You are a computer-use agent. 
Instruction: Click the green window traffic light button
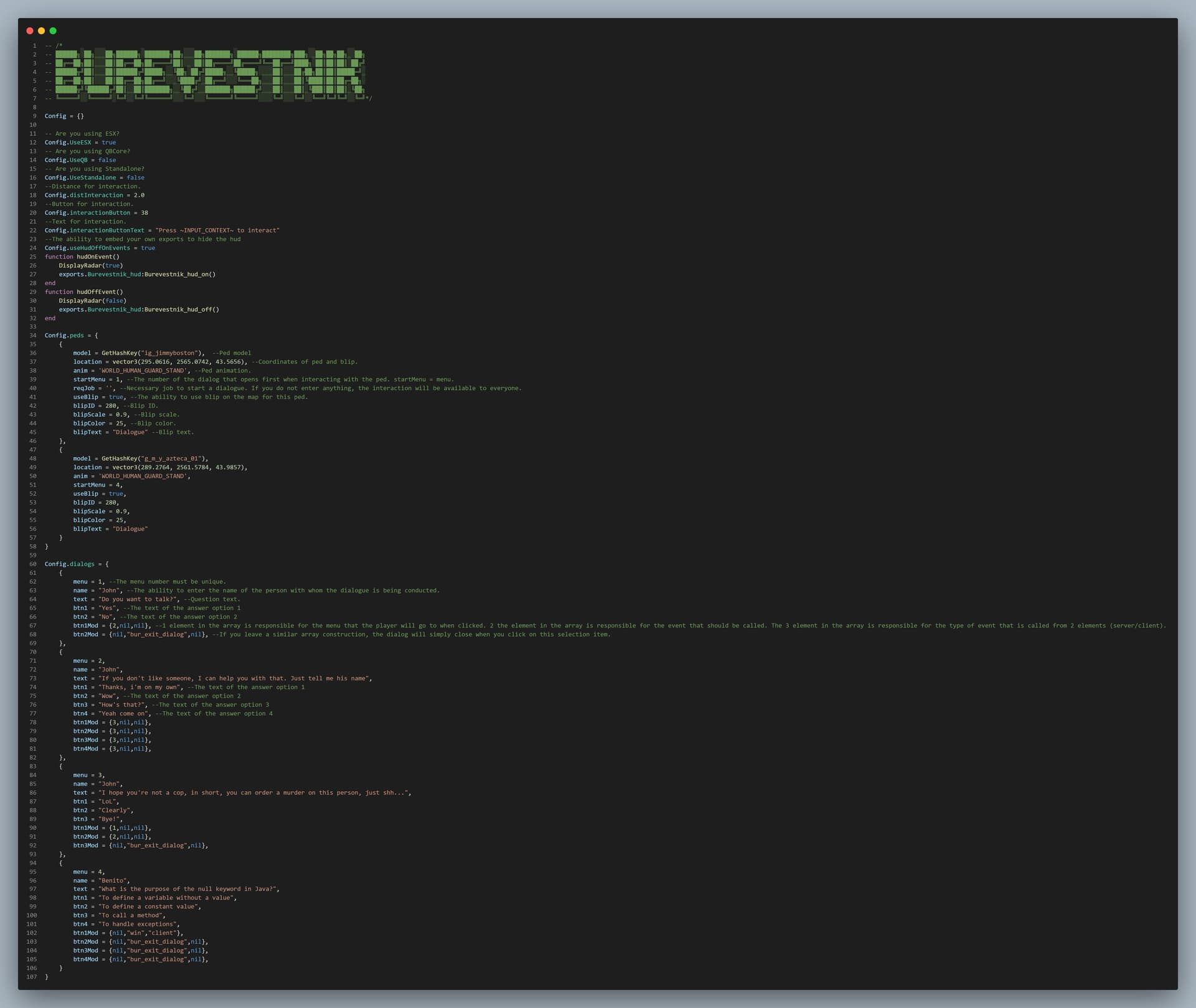(x=54, y=30)
